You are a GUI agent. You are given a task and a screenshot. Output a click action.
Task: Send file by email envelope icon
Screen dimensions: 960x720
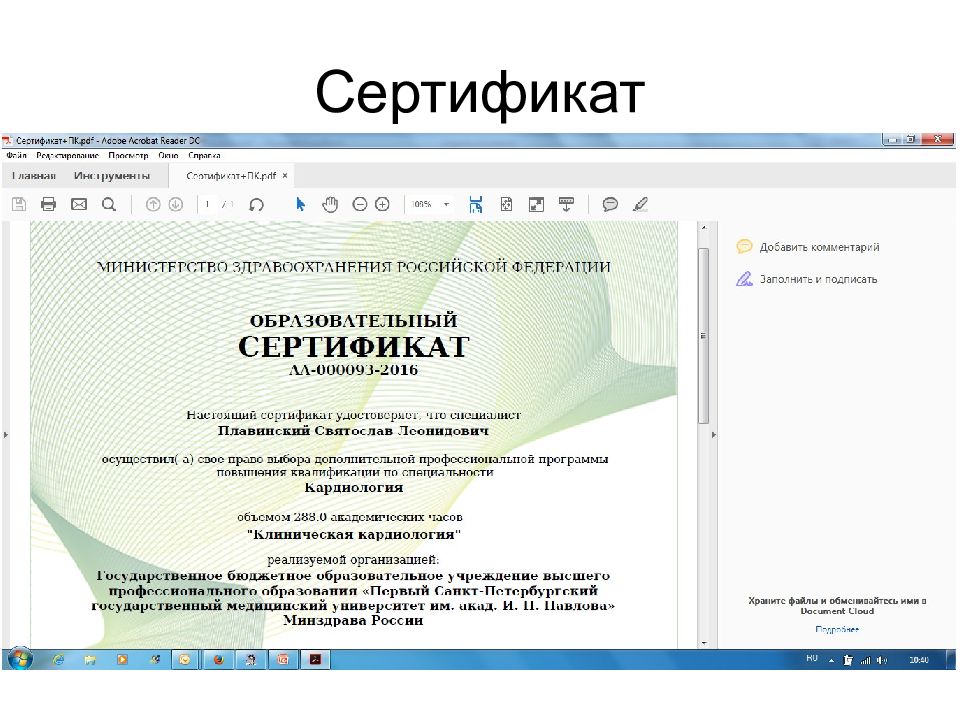(79, 204)
